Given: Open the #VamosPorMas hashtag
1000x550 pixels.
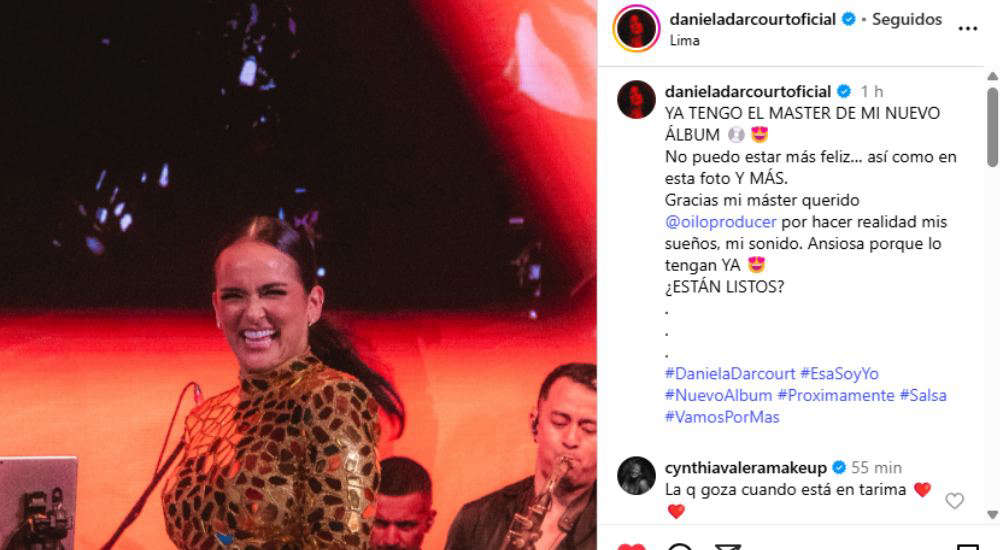Looking at the screenshot, I should [722, 417].
